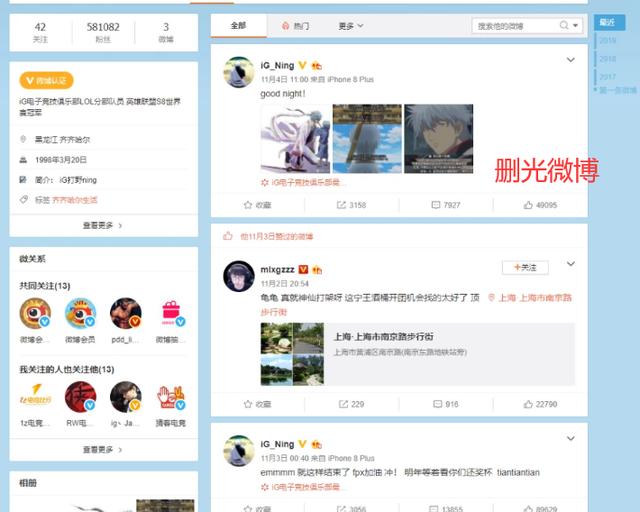640x512 pixels.
Task: Select the 最近 timeline button
Action: [609, 22]
